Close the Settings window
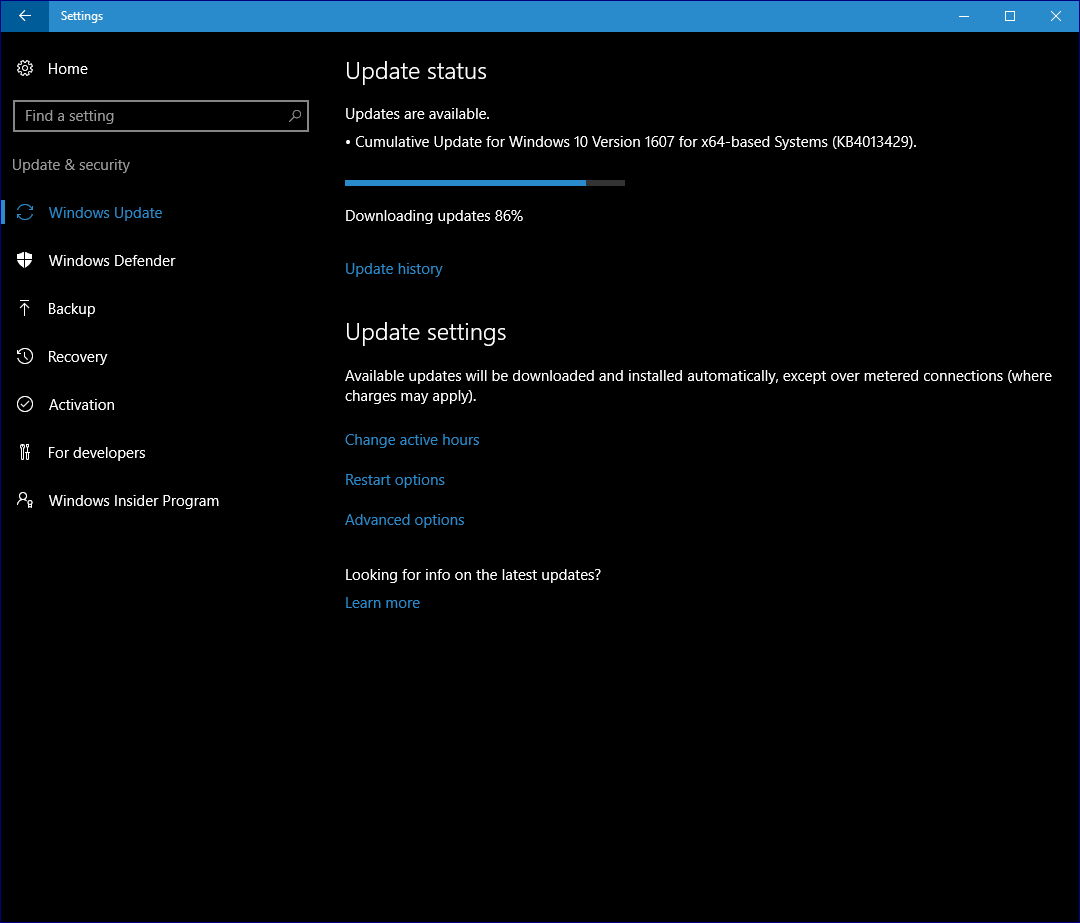Image resolution: width=1080 pixels, height=923 pixels. pyautogui.click(x=1055, y=16)
